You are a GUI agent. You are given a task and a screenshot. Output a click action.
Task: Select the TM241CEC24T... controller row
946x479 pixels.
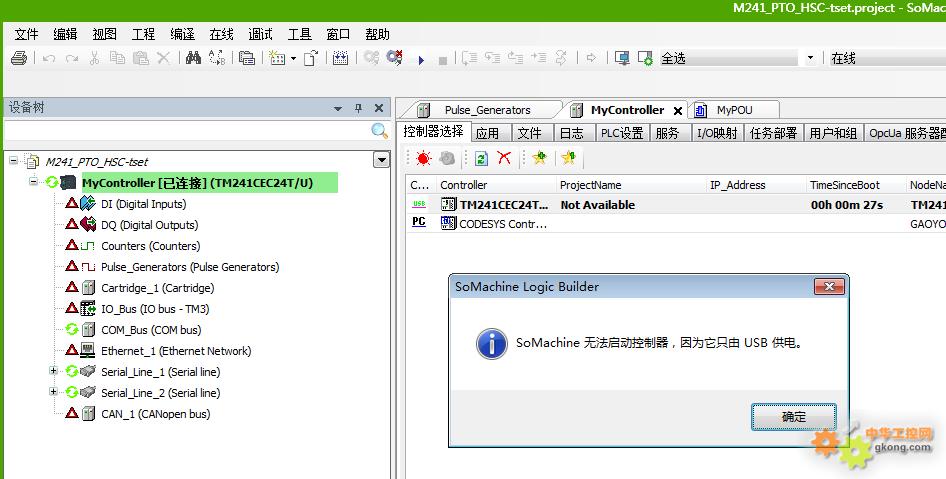tap(676, 205)
